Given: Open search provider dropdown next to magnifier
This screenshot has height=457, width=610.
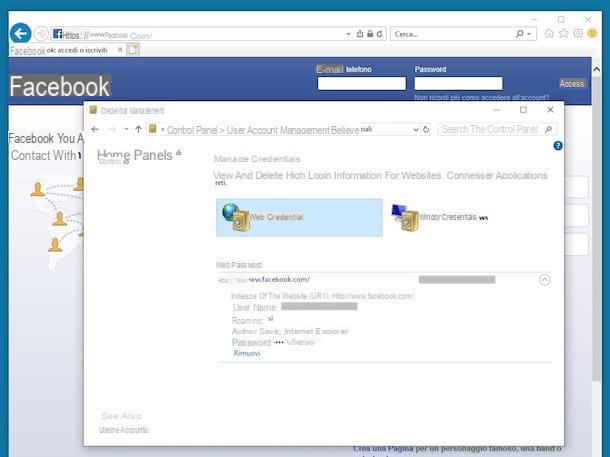Looking at the screenshot, I should pos(529,34).
